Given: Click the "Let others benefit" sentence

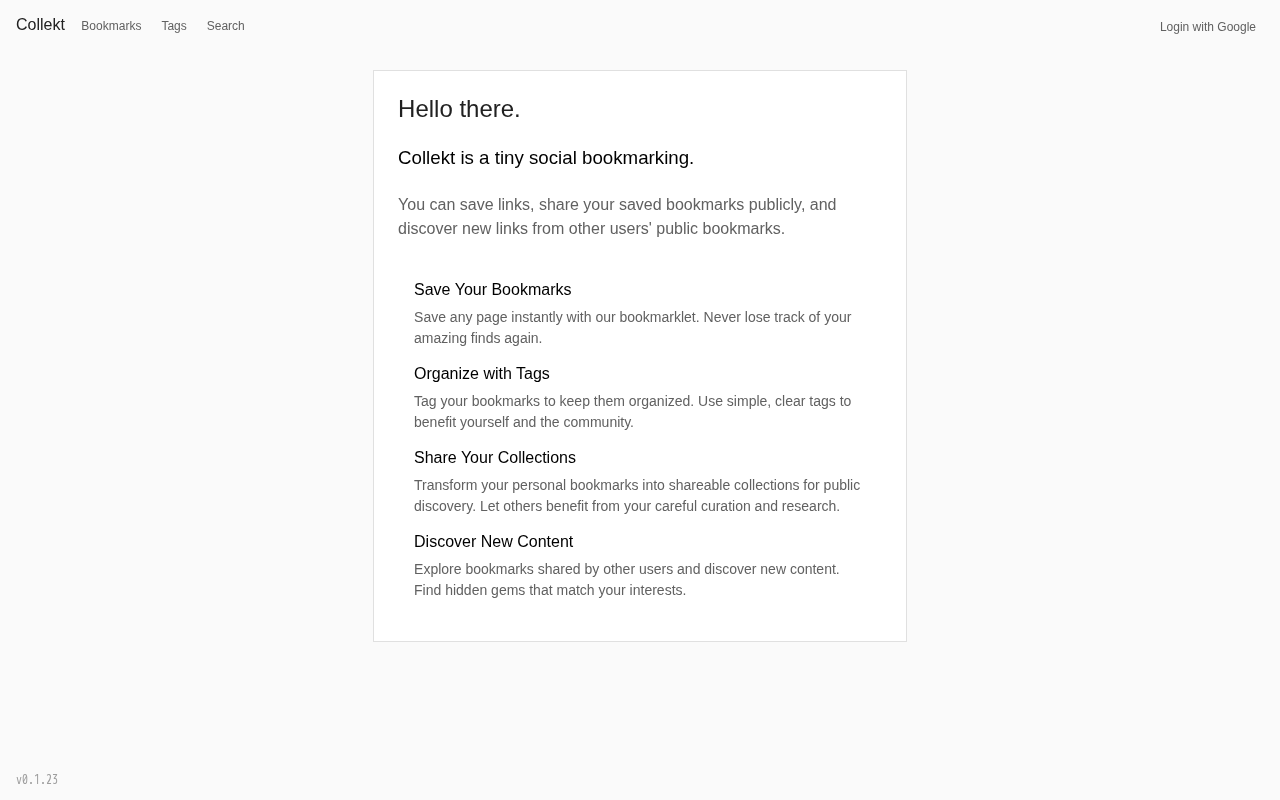Looking at the screenshot, I should (660, 506).
